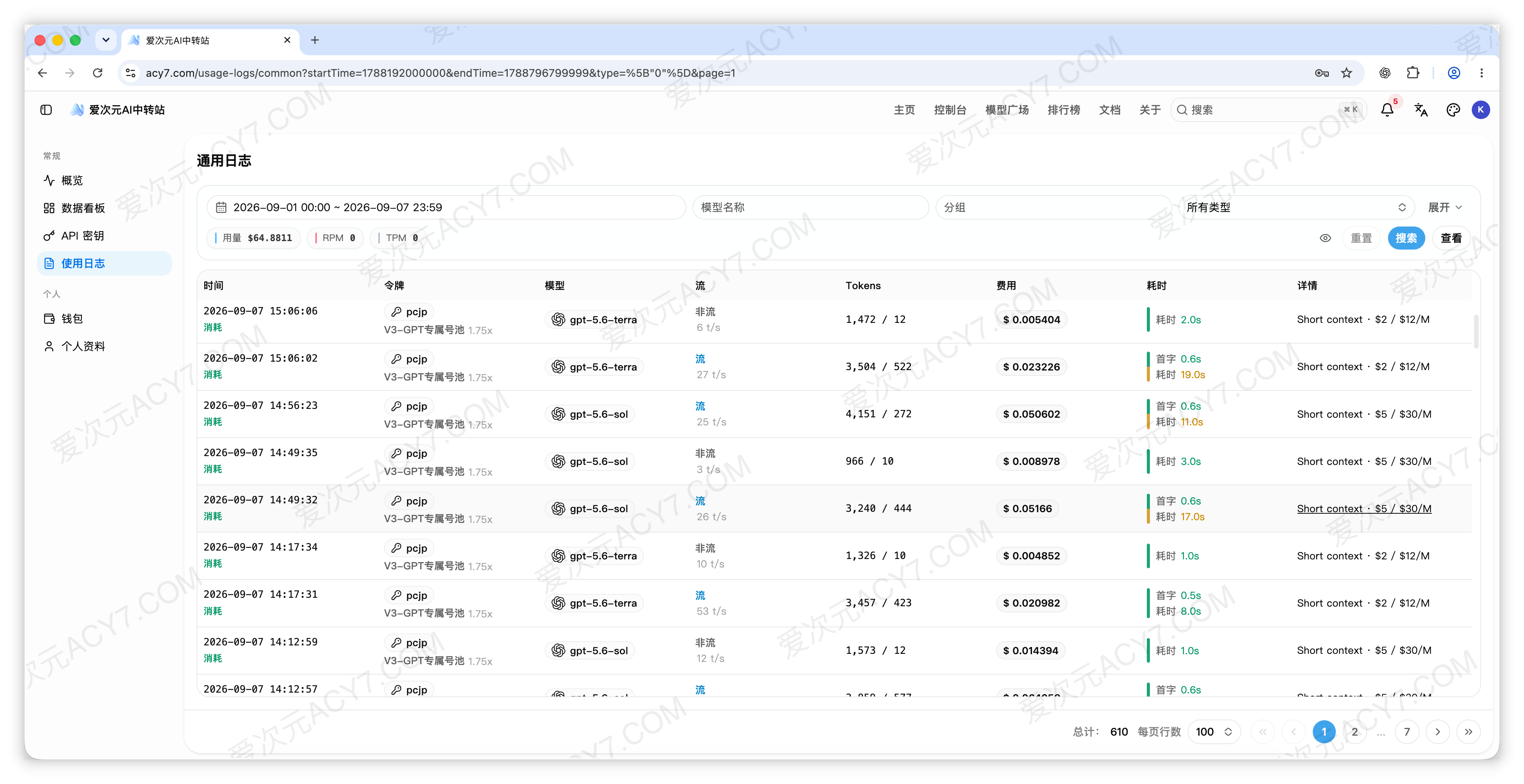This screenshot has width=1524, height=784.
Task: Toggle the sidebar collapse icon
Action: (46, 110)
